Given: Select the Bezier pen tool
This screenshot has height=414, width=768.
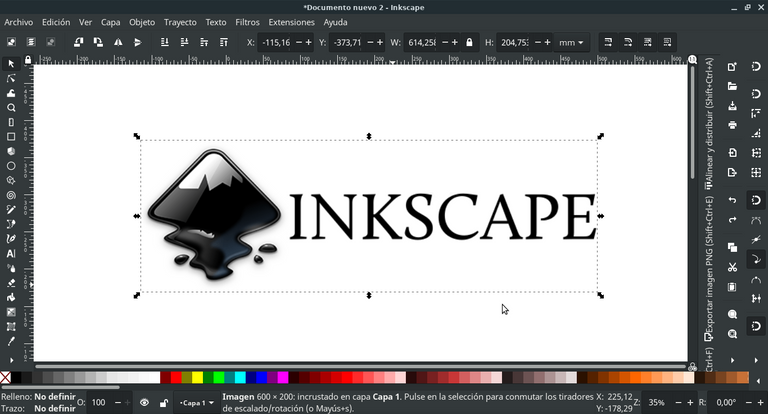Looking at the screenshot, I should click(x=11, y=224).
